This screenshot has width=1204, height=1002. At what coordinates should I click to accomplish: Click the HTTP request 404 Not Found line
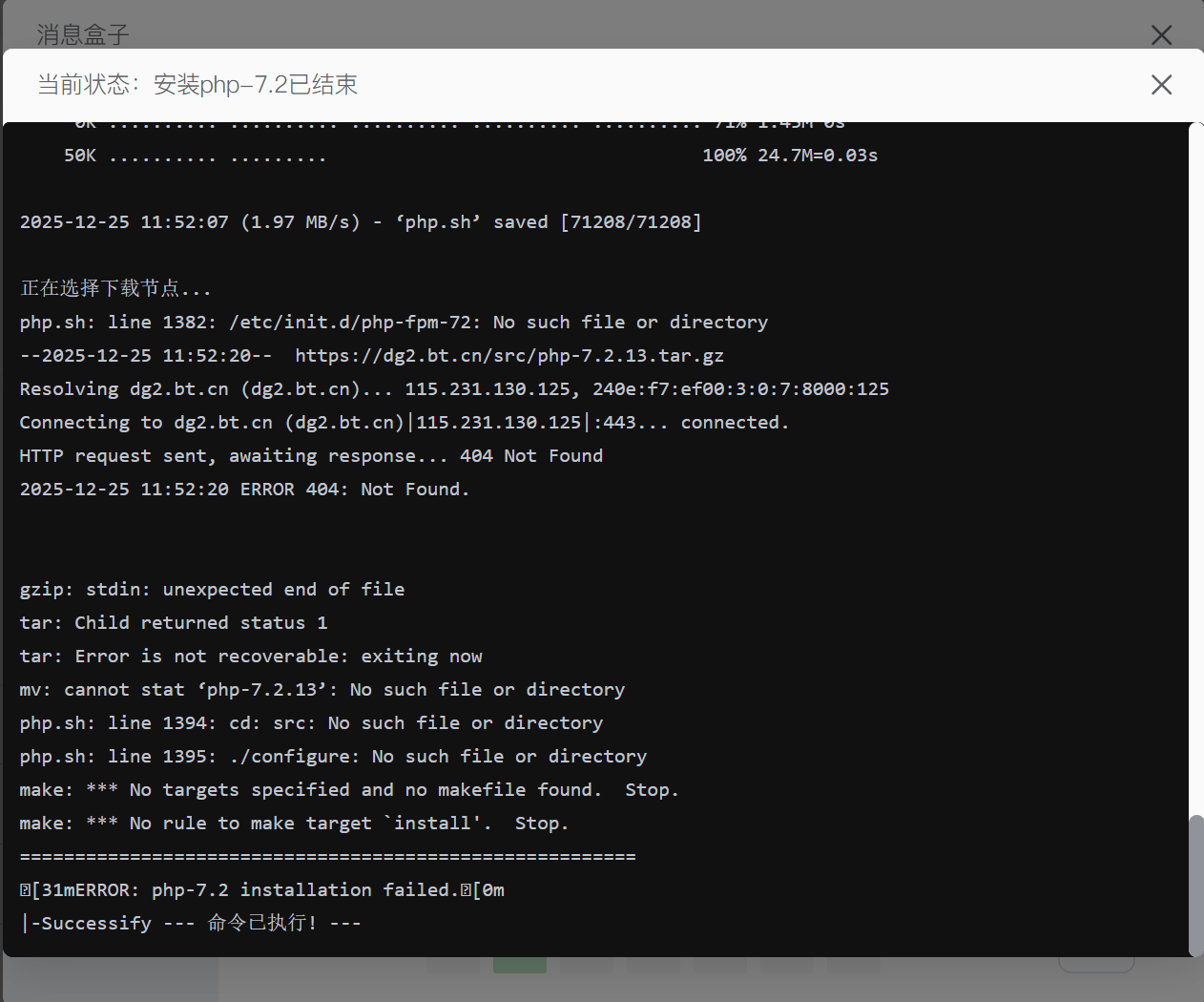click(x=311, y=456)
